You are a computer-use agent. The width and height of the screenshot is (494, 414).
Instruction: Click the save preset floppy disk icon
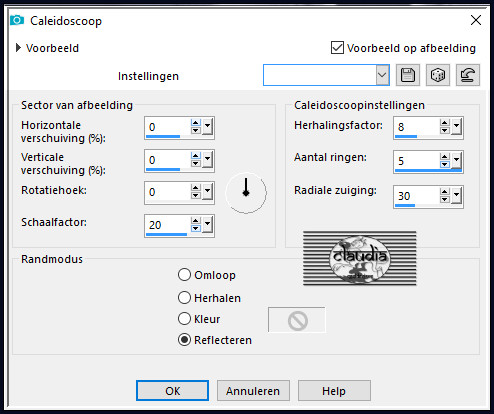pyautogui.click(x=408, y=75)
